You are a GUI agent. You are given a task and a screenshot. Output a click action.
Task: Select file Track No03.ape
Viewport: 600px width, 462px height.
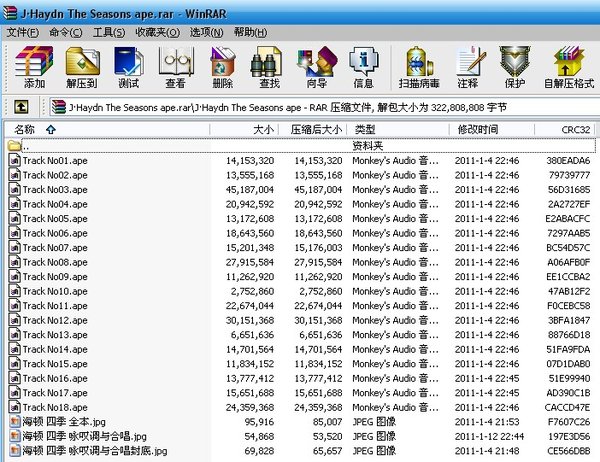pyautogui.click(x=55, y=189)
